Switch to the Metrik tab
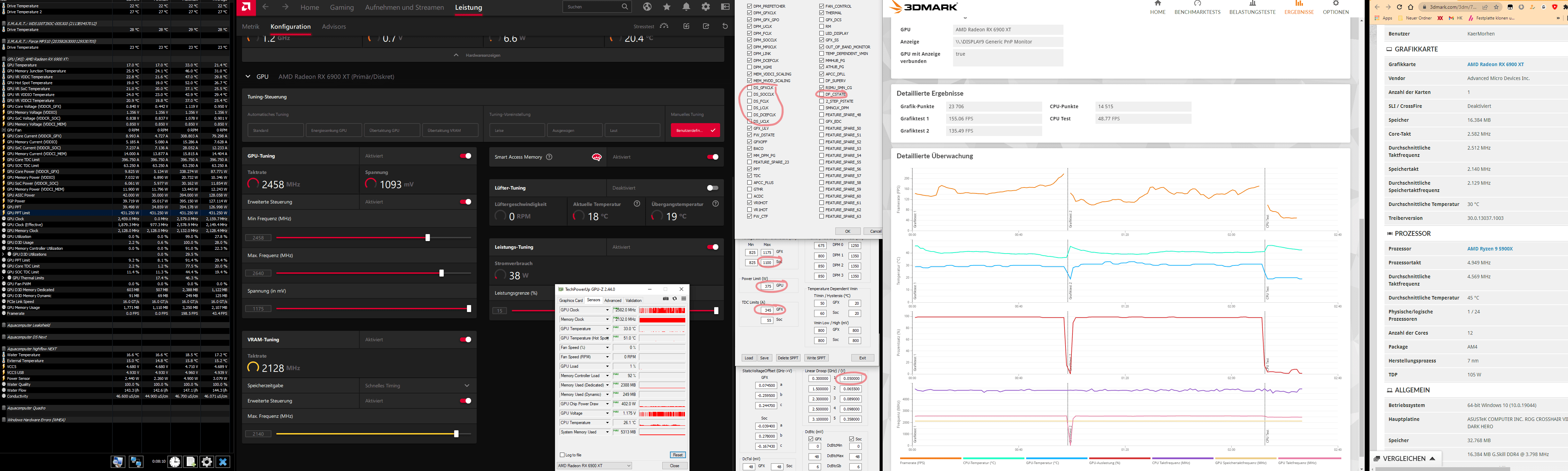1568x471 pixels. coord(250,27)
